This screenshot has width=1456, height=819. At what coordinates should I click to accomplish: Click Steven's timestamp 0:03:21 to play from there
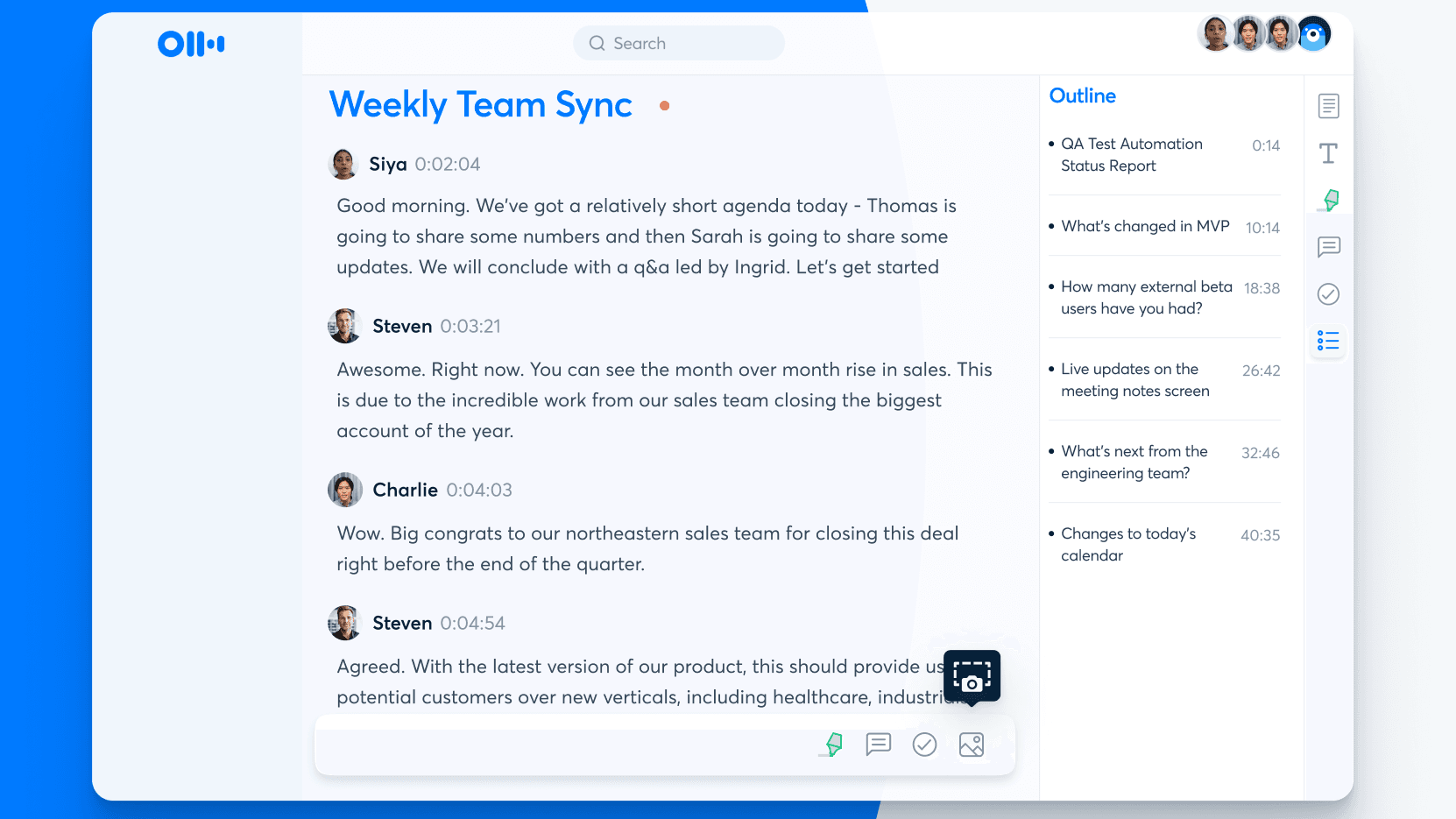pyautogui.click(x=470, y=326)
